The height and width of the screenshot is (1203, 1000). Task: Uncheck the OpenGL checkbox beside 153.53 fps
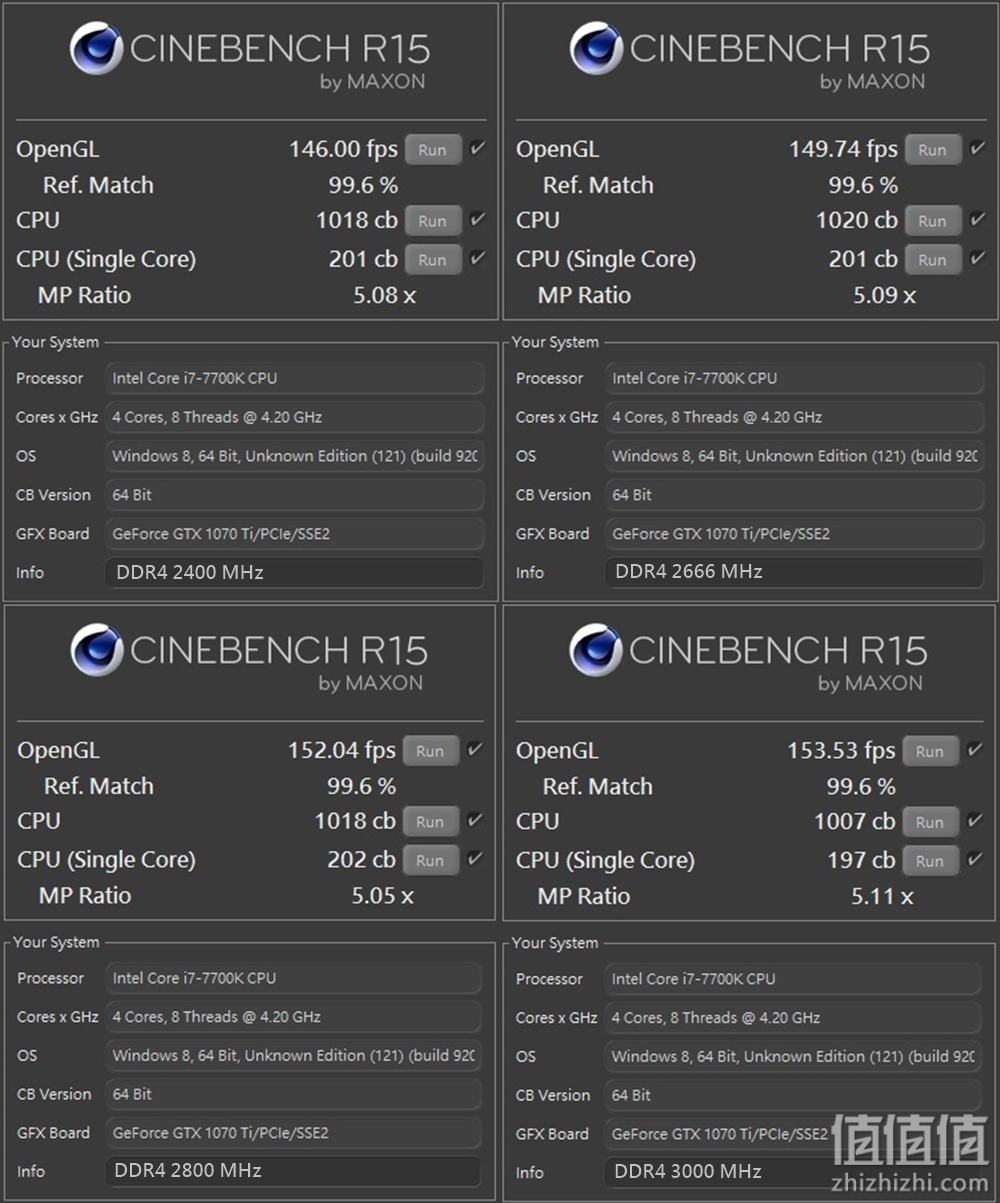975,749
